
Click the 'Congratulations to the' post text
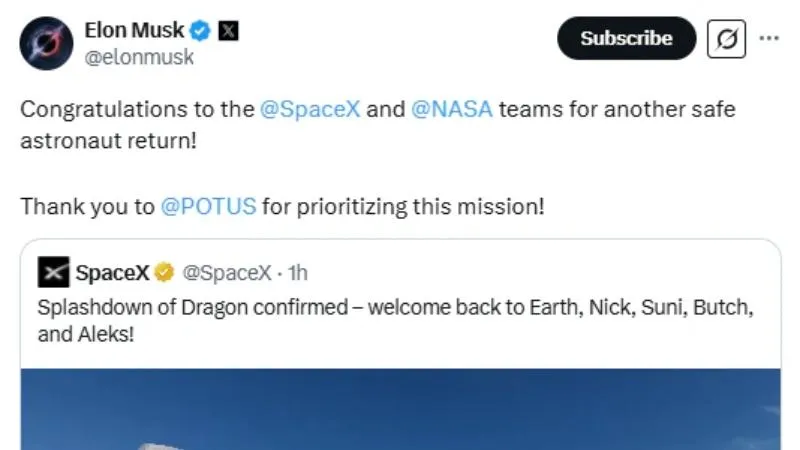[137, 109]
